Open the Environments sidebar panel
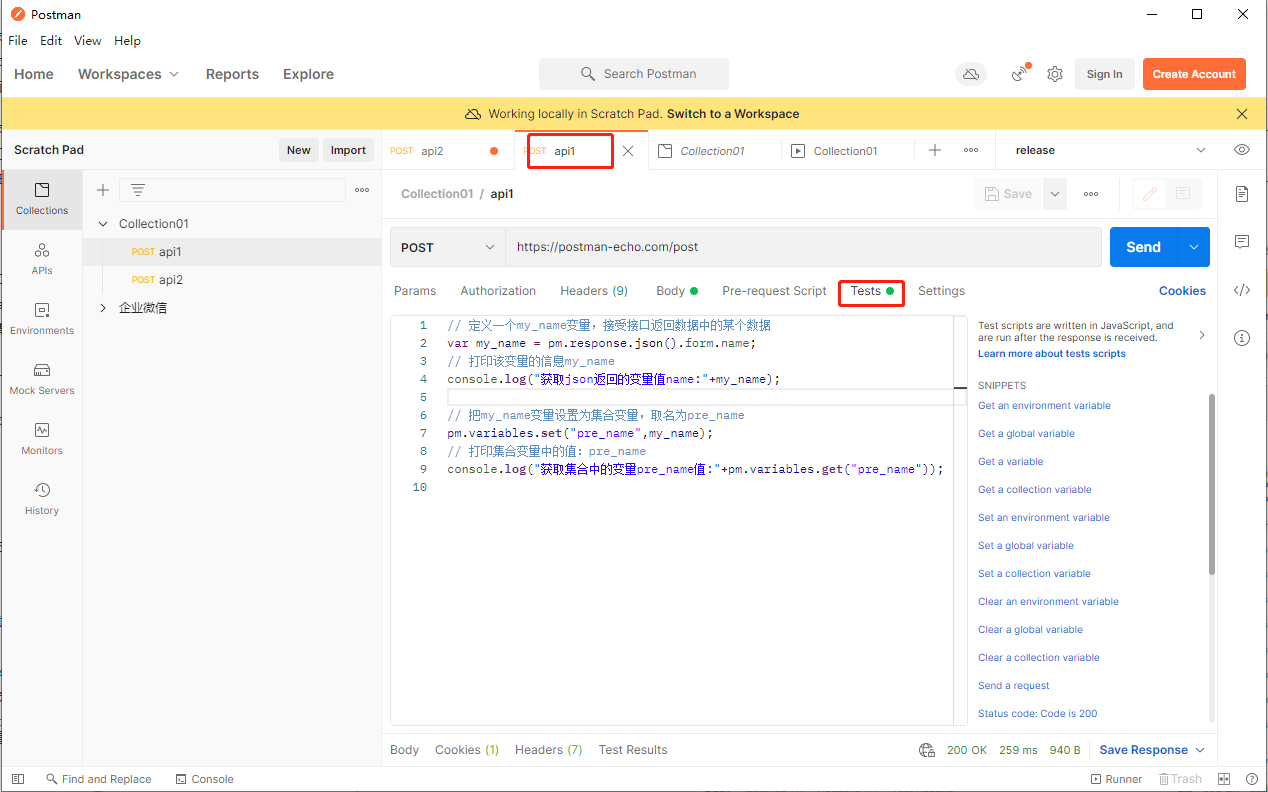The image size is (1268, 792). [42, 319]
